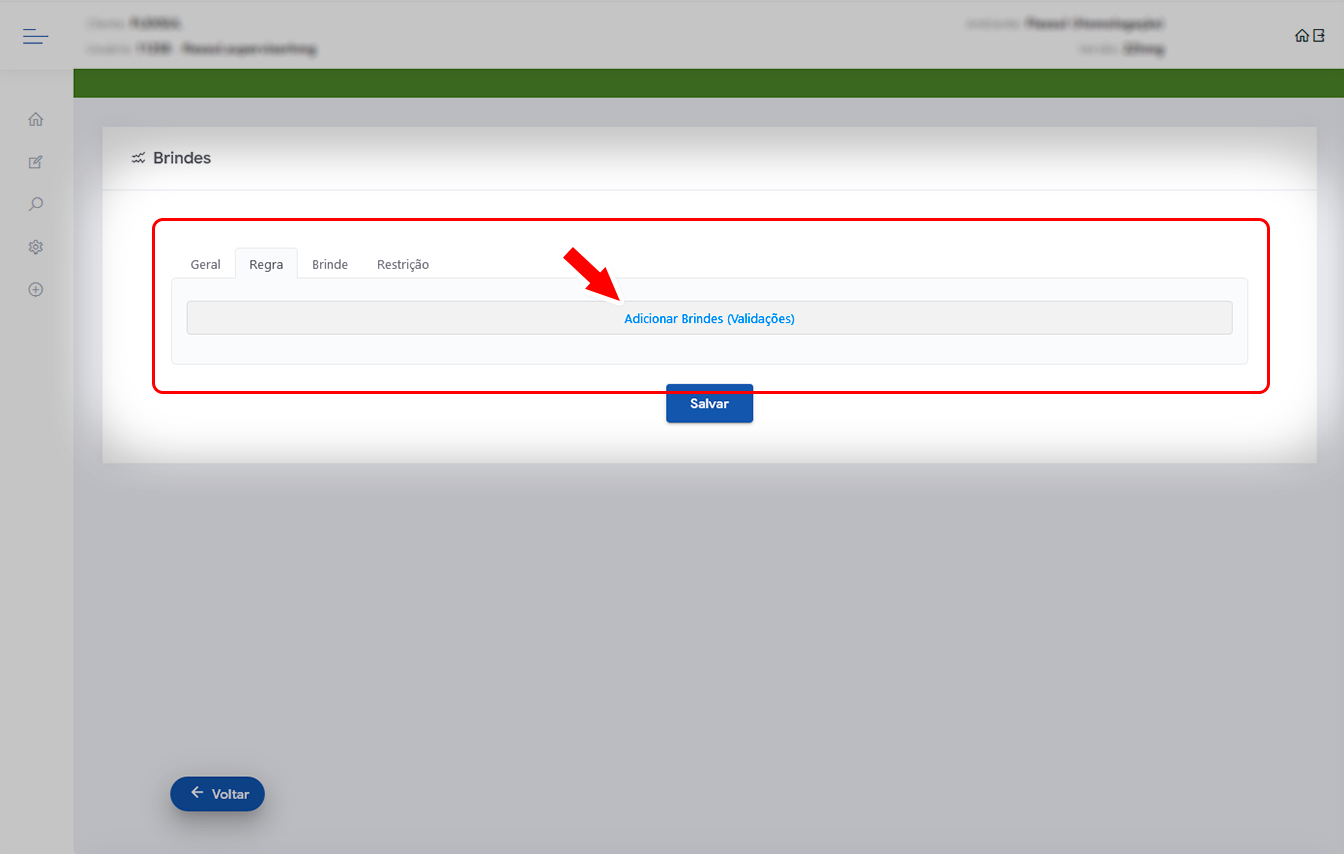Go back with the Voltar button
The width and height of the screenshot is (1344, 854).
217,794
